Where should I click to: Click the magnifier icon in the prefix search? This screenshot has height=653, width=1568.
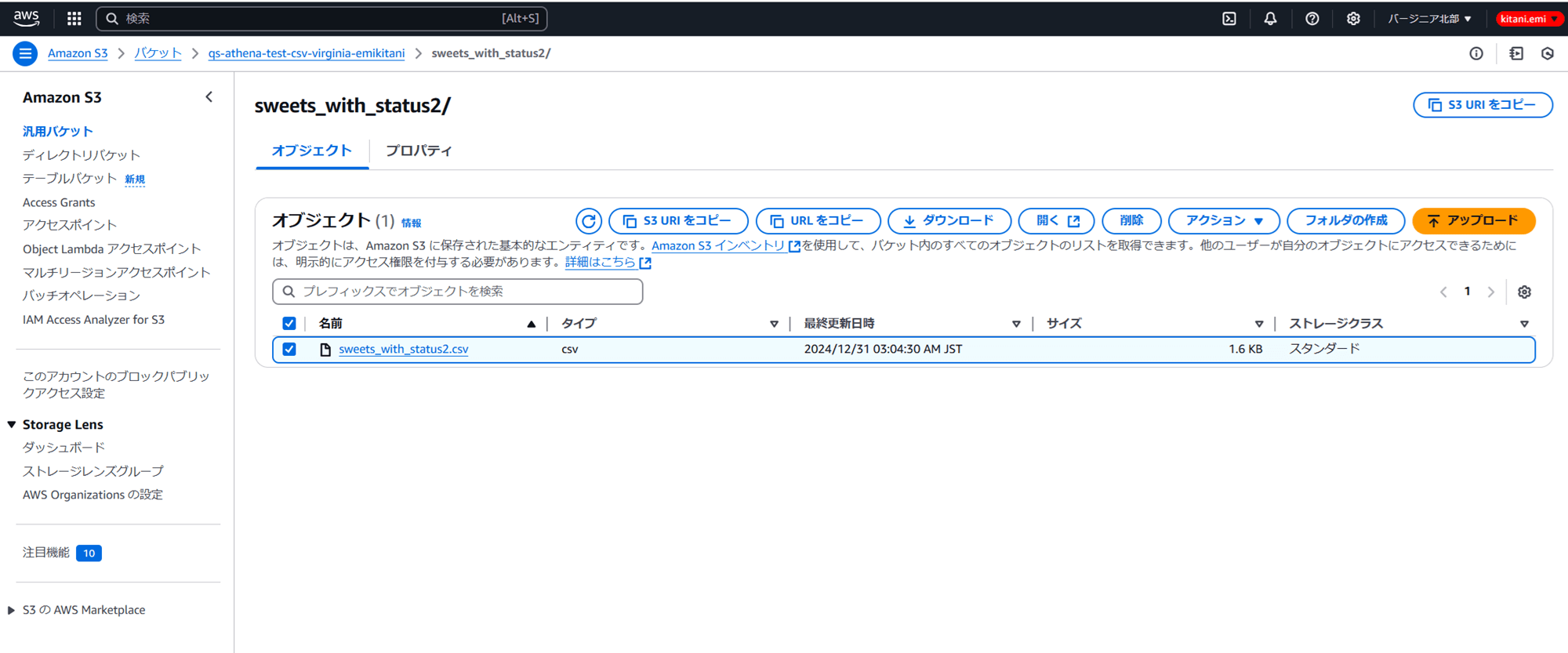coord(289,292)
